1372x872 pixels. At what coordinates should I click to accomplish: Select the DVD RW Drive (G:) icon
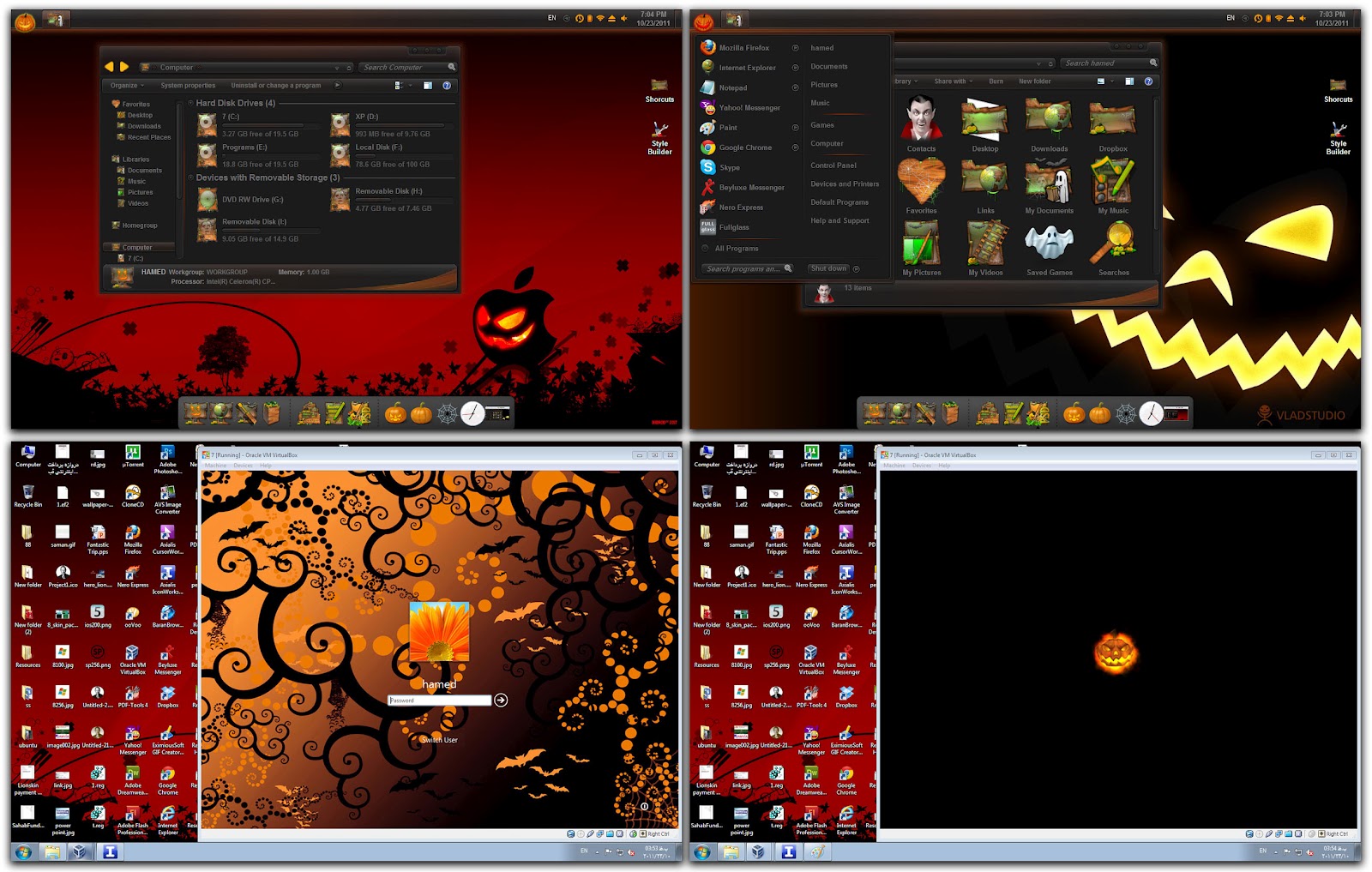point(208,200)
